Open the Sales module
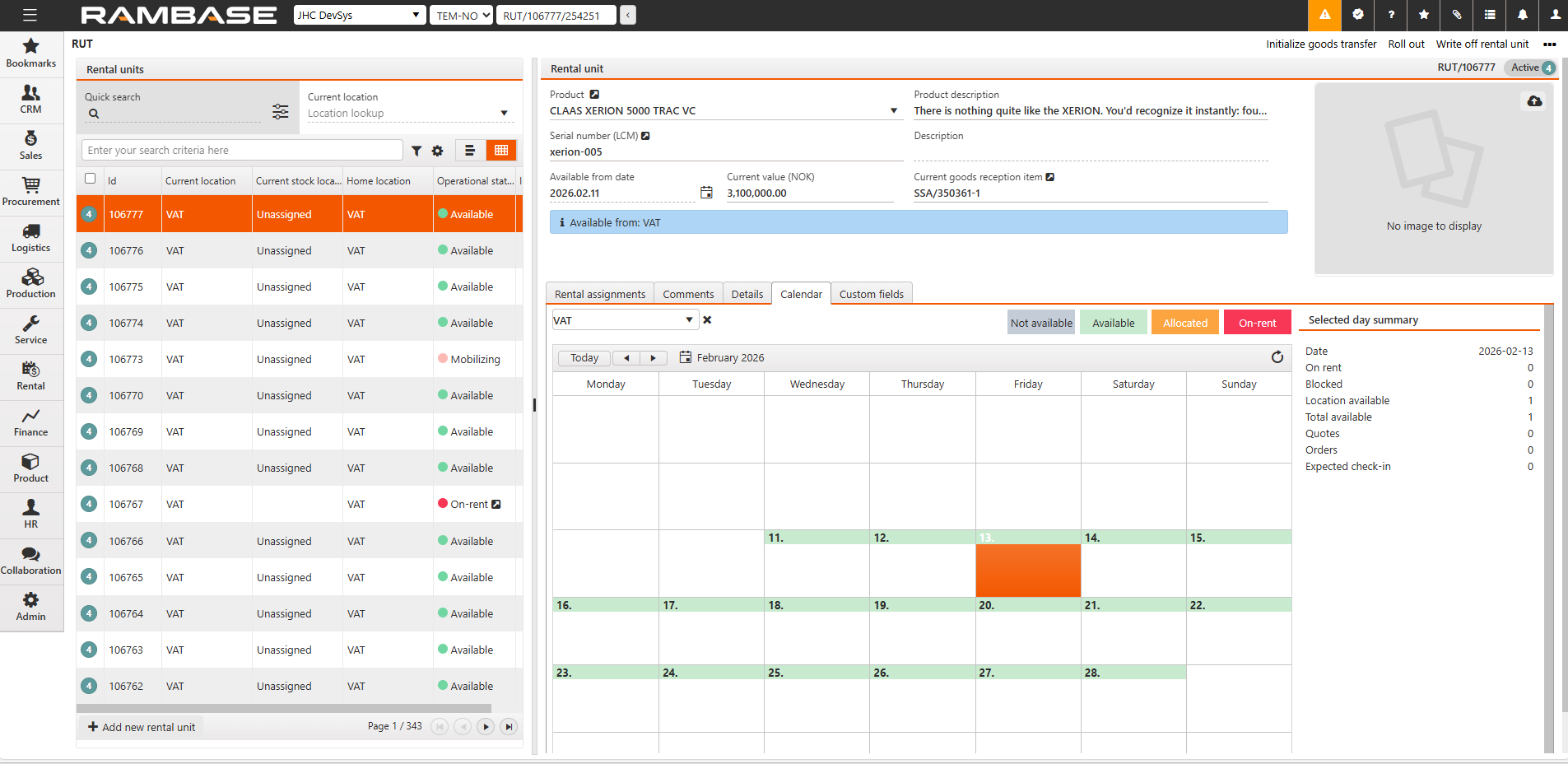This screenshot has height=764, width=1568. tap(31, 146)
